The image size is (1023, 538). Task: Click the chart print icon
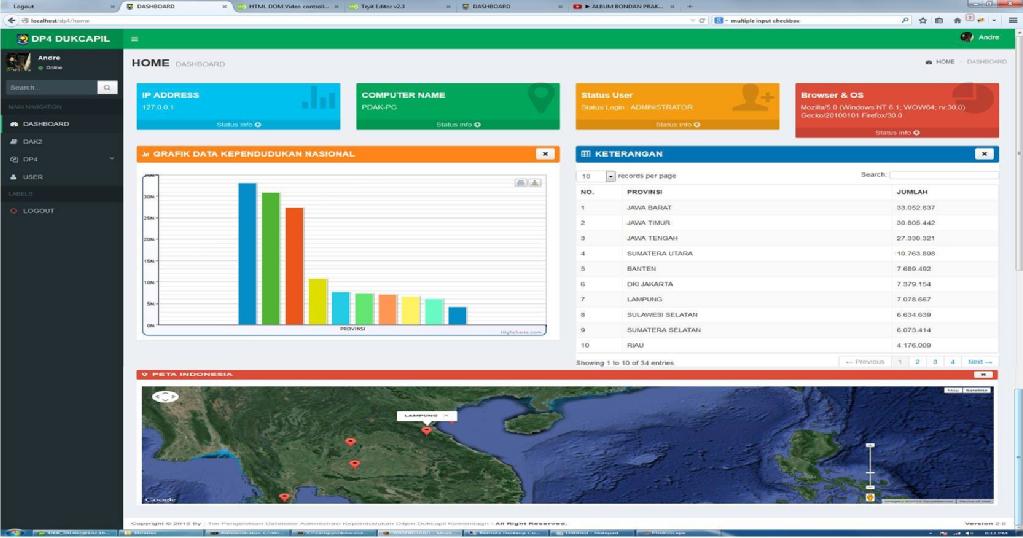521,182
